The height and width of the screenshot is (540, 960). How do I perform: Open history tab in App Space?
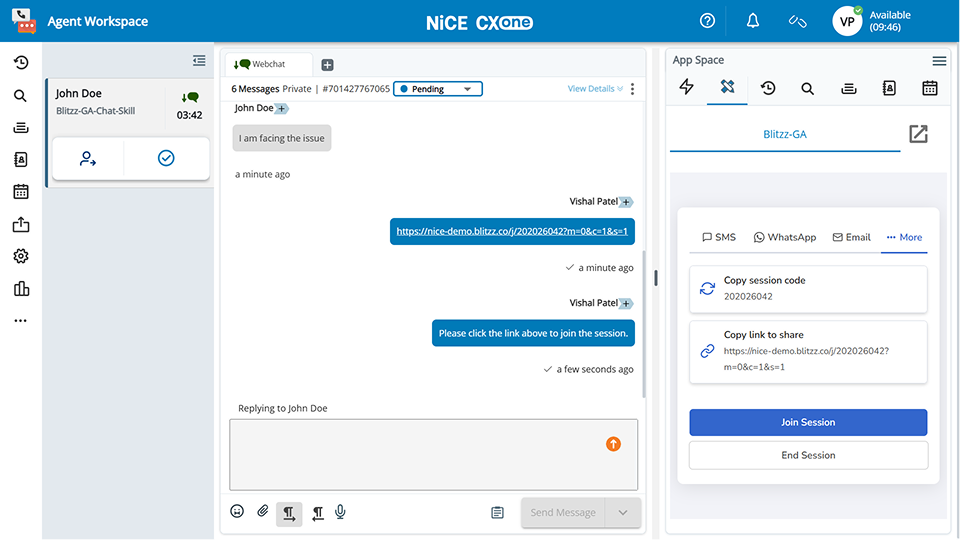[x=768, y=88]
